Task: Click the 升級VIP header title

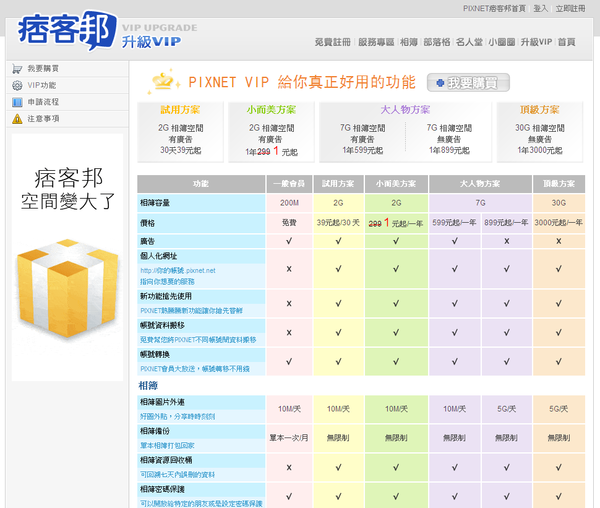Action: point(152,42)
